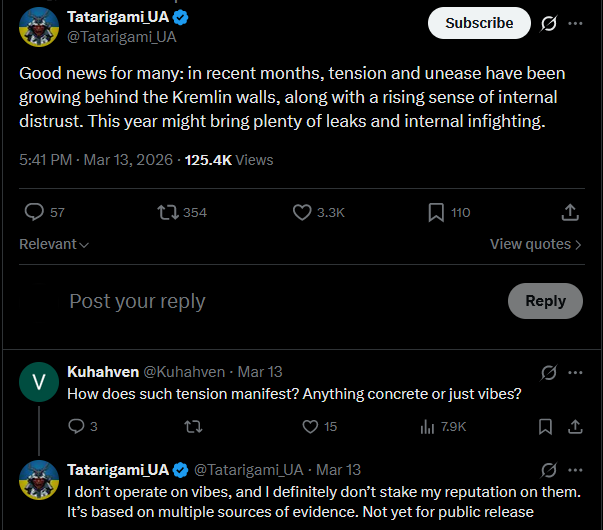Open the more options menu on main post
The width and height of the screenshot is (603, 530).
click(x=575, y=23)
